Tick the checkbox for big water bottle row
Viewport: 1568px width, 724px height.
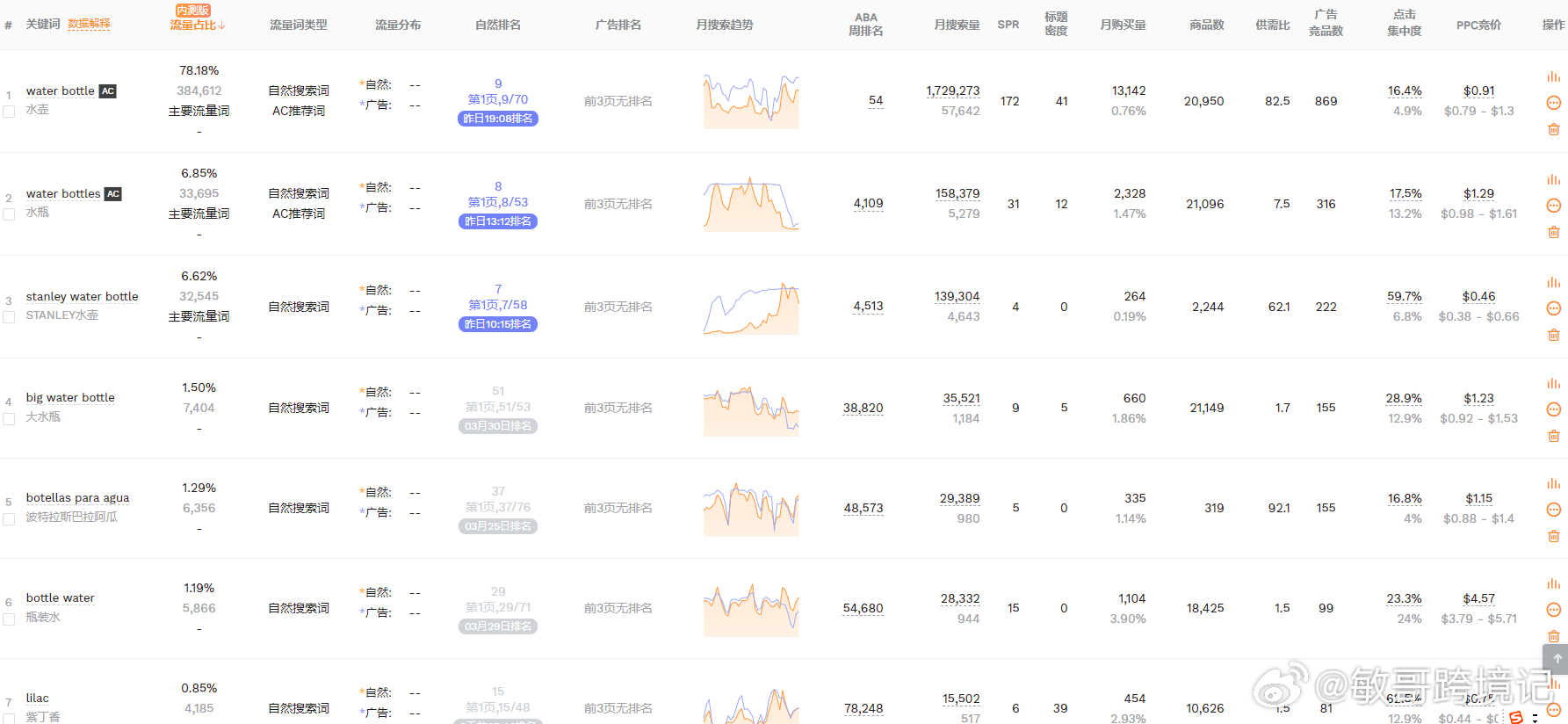9,419
